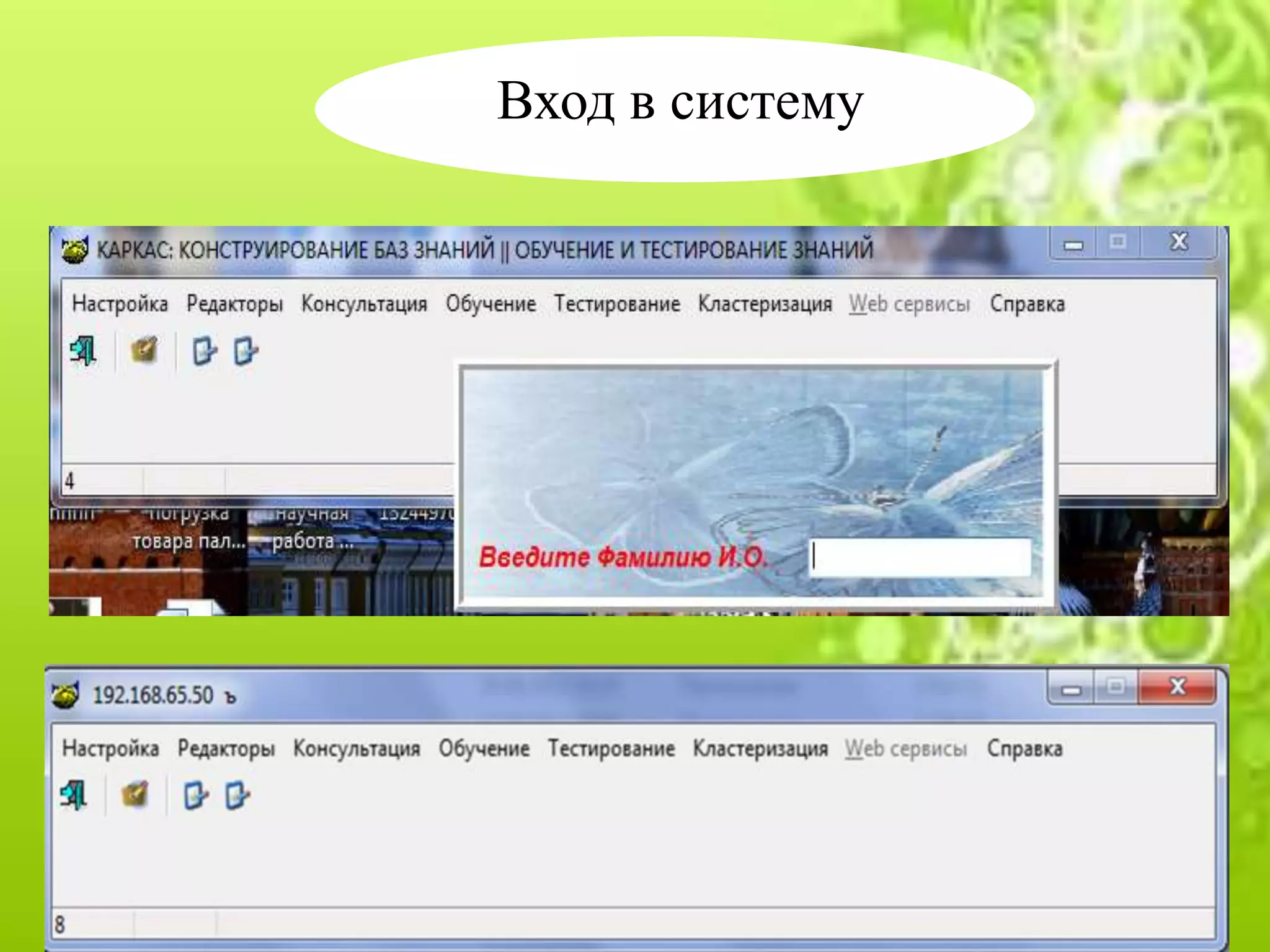Screen dimensions: 1270x952
Task: Click exit door icon in КАРКАС toolbar
Action: tap(84, 351)
